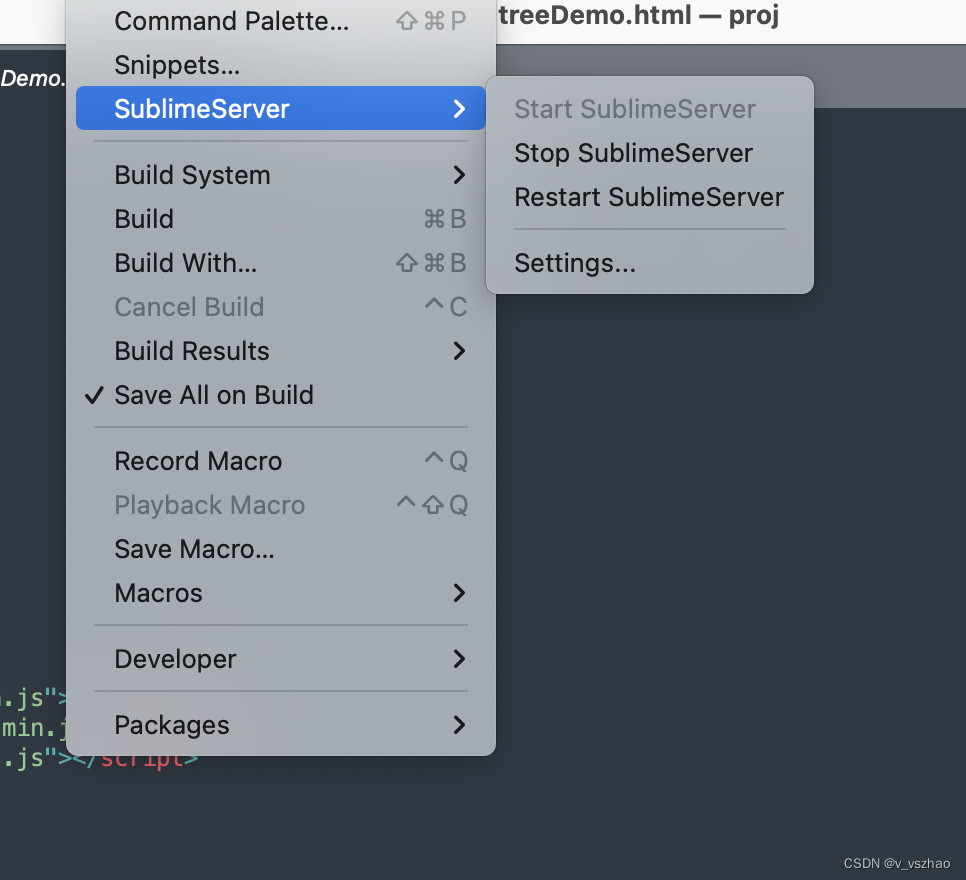Image resolution: width=966 pixels, height=880 pixels.
Task: Click the treeDemo.html window title
Action: 638,16
